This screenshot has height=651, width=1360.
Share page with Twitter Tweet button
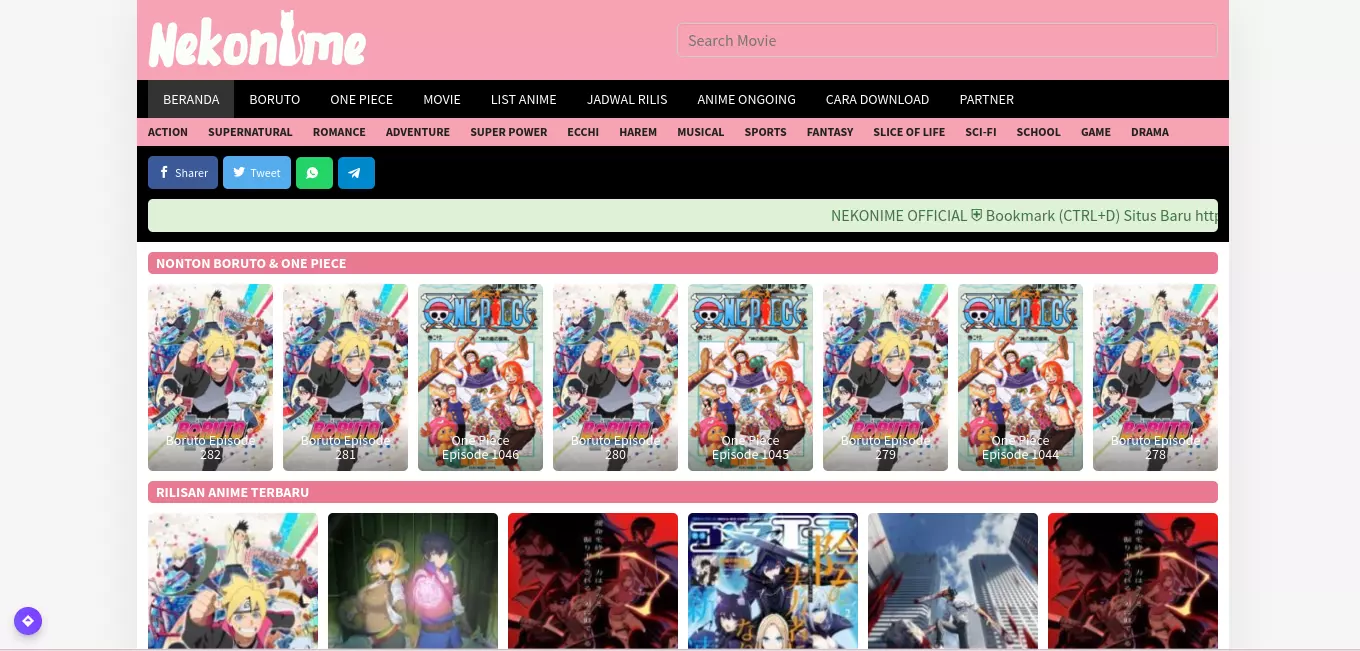coord(257,172)
